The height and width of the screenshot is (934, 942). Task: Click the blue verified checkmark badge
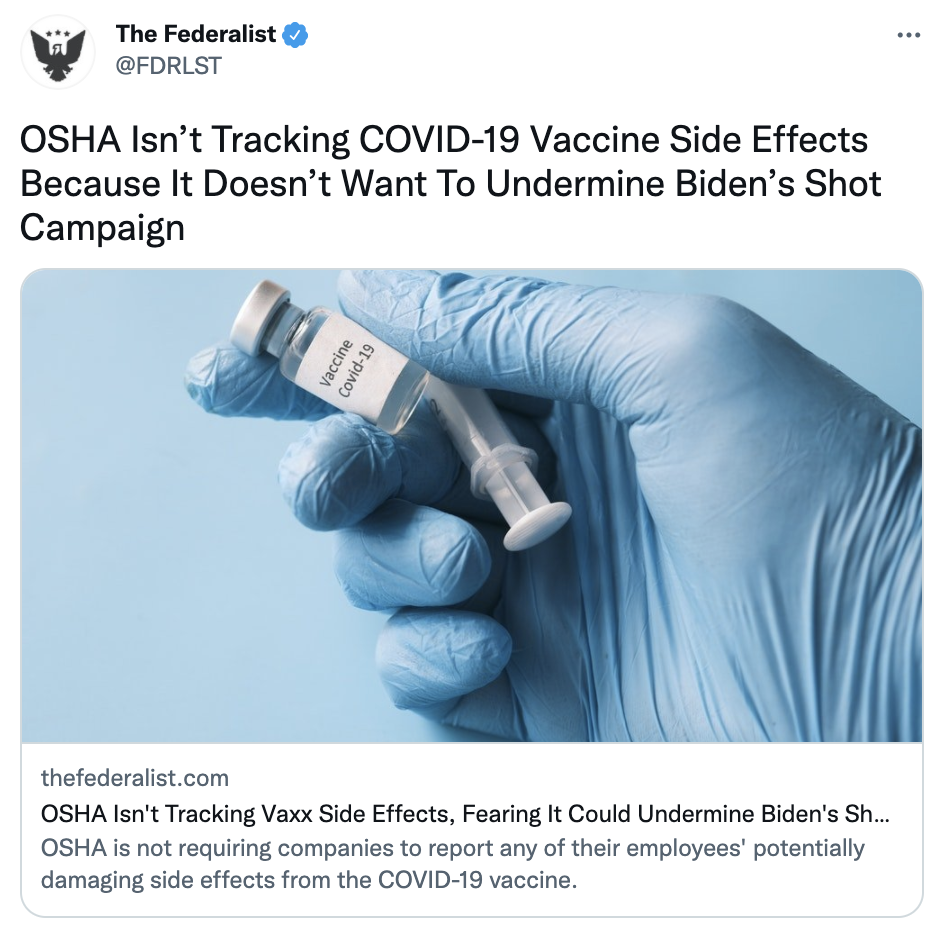(x=296, y=35)
